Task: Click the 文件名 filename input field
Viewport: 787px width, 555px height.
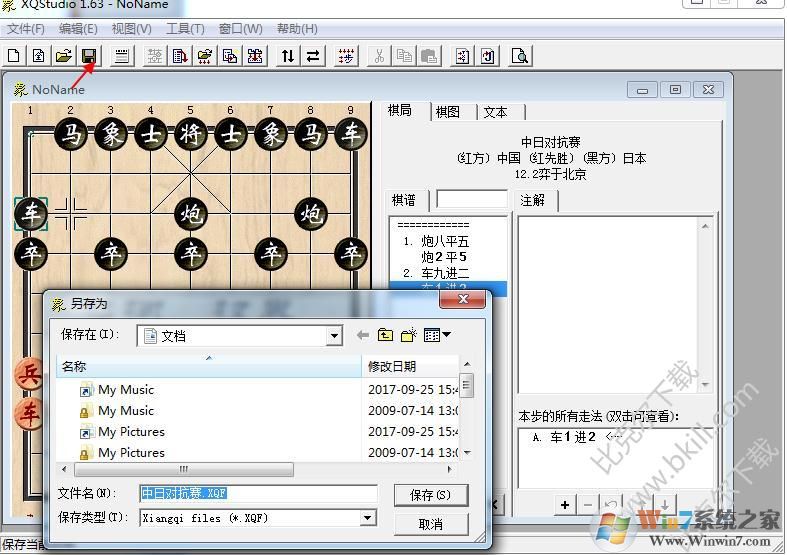Action: [258, 494]
